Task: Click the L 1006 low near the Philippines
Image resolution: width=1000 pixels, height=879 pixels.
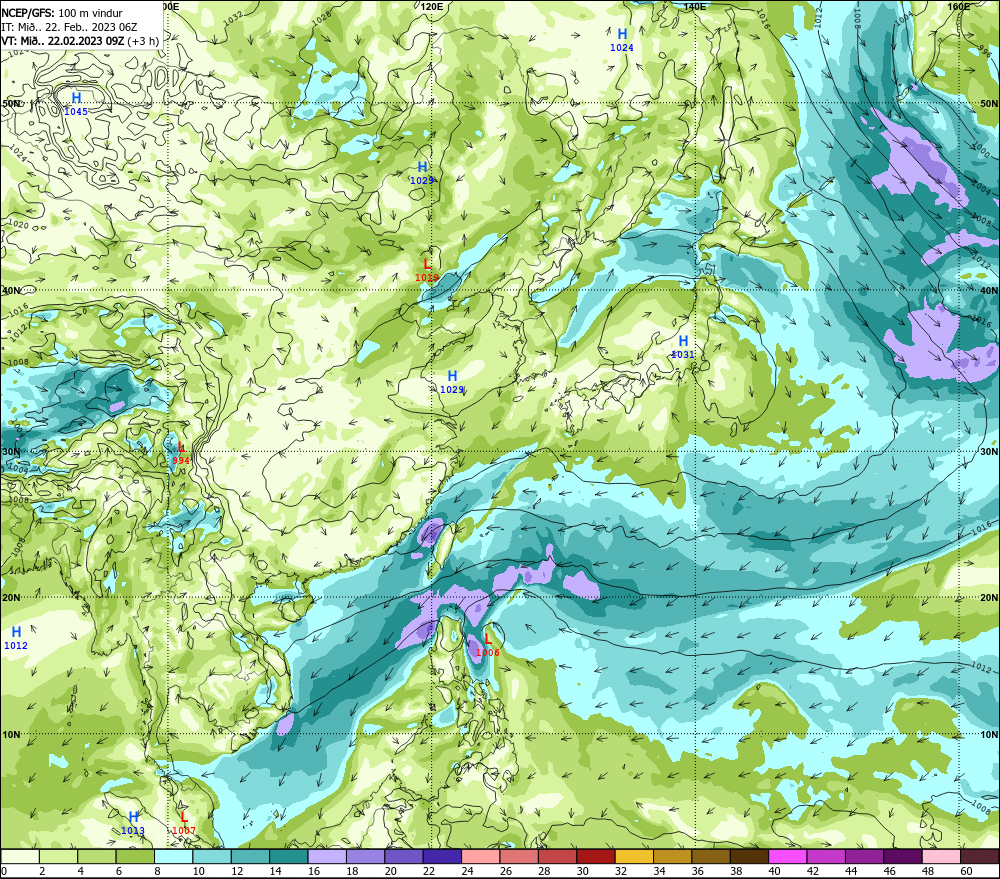Action: click(488, 645)
